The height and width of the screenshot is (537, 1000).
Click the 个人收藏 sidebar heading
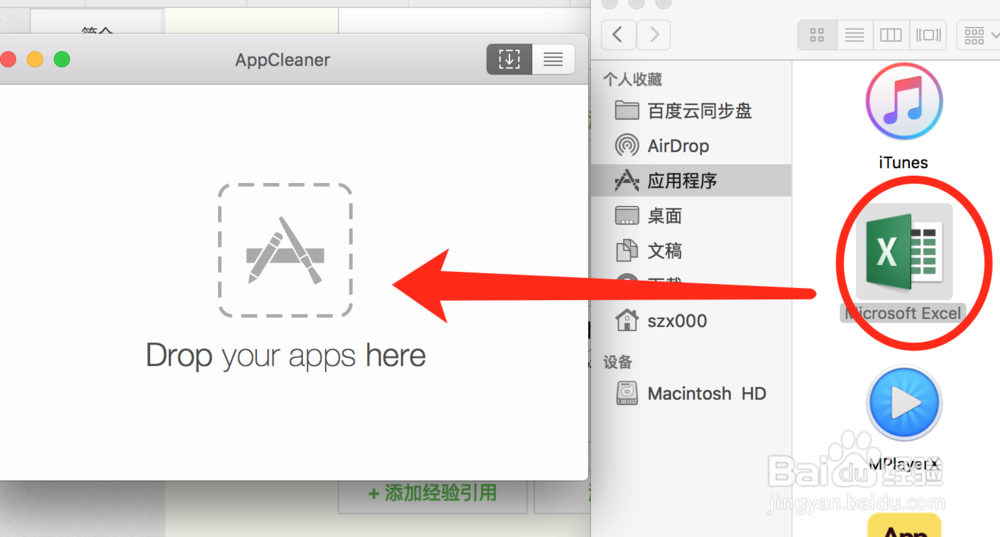(633, 79)
